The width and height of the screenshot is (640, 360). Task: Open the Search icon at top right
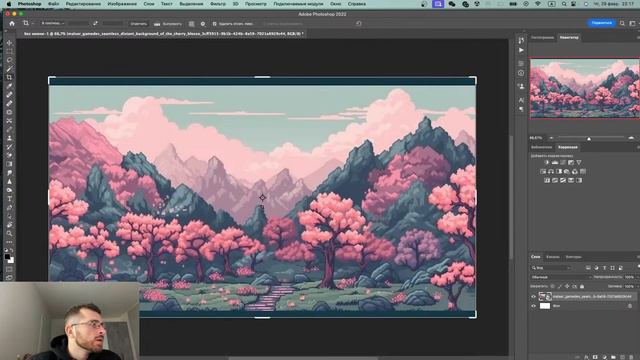click(x=622, y=23)
